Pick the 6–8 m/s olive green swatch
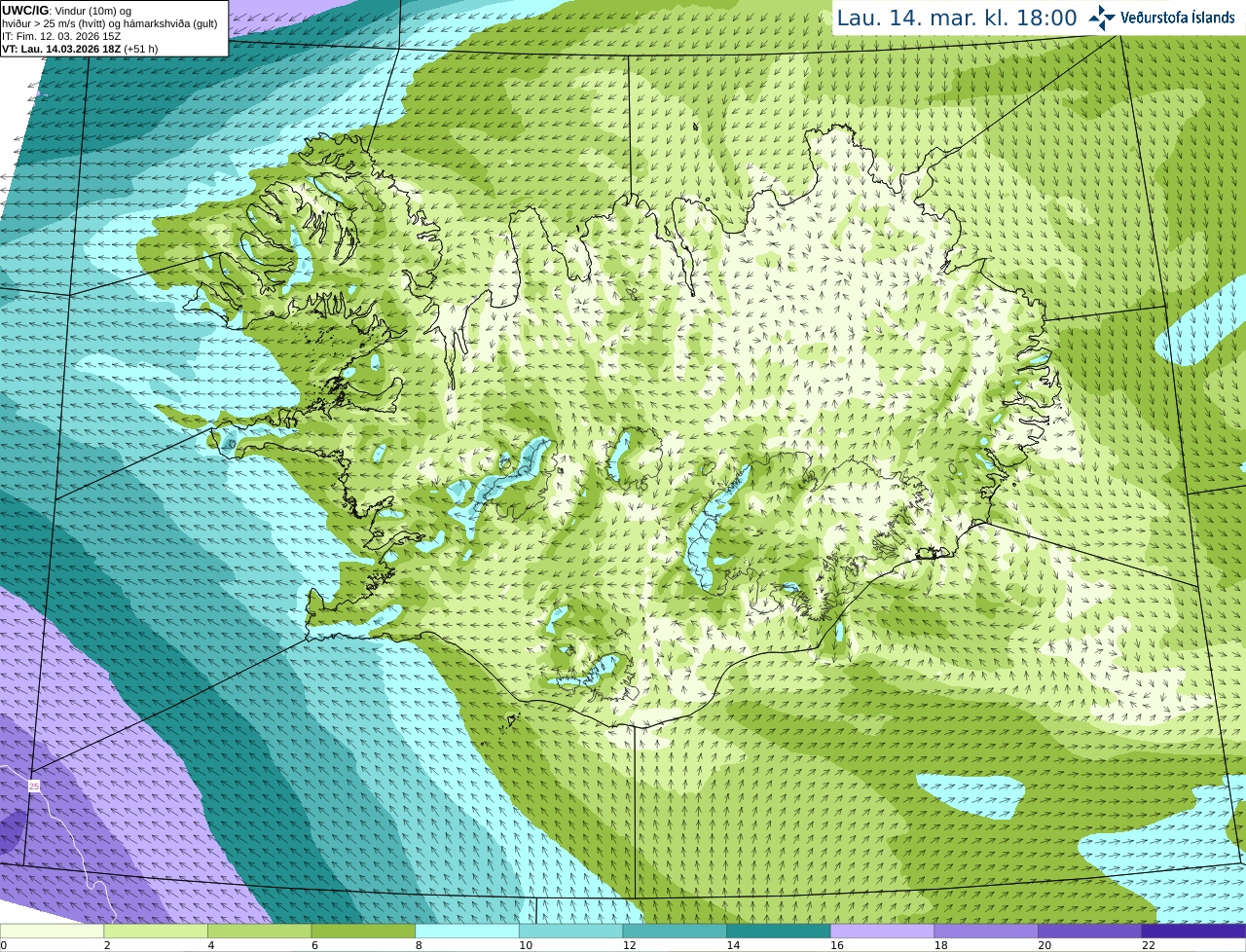This screenshot has height=952, width=1246. 363,931
